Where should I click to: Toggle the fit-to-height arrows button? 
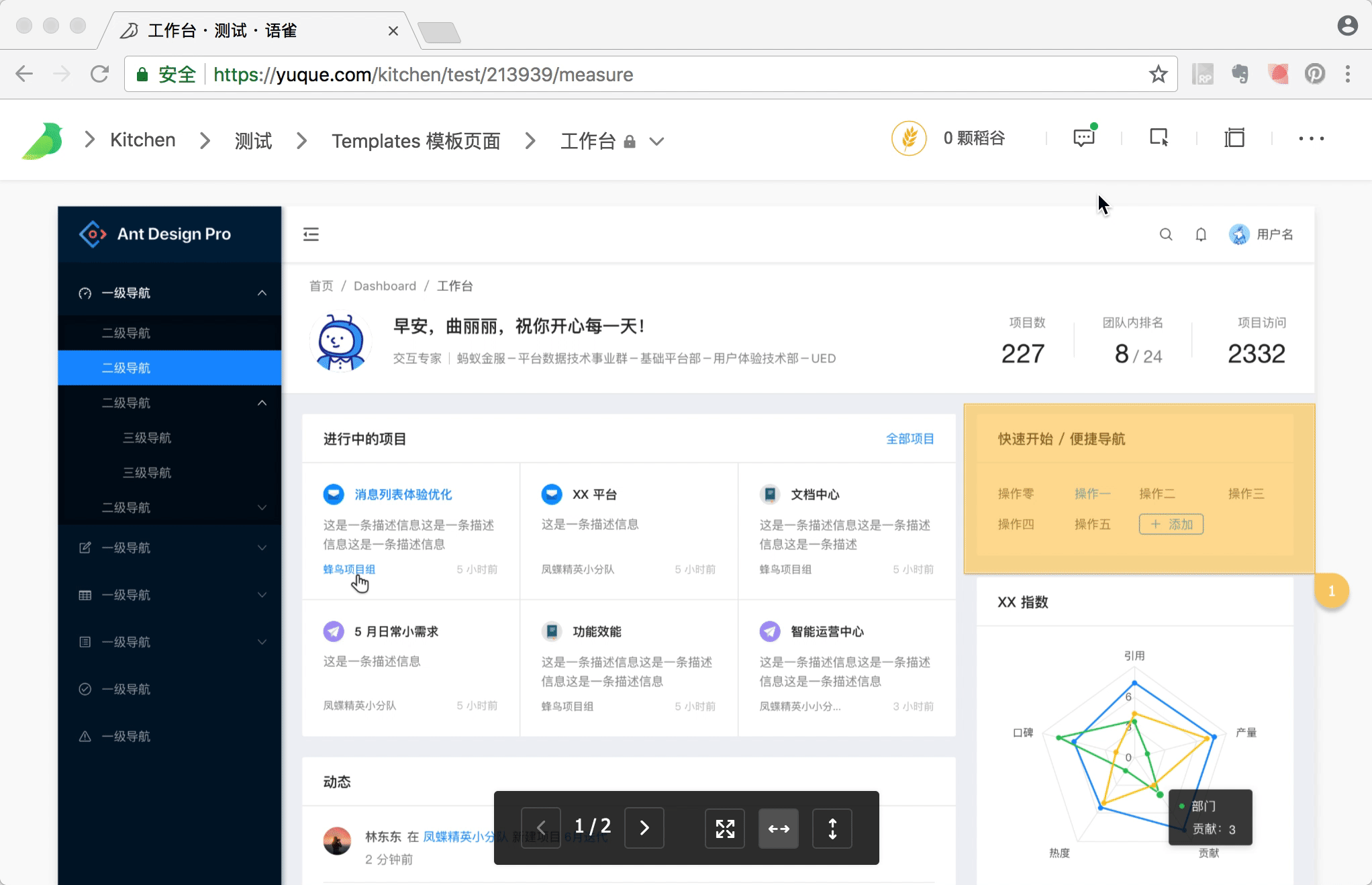point(832,829)
